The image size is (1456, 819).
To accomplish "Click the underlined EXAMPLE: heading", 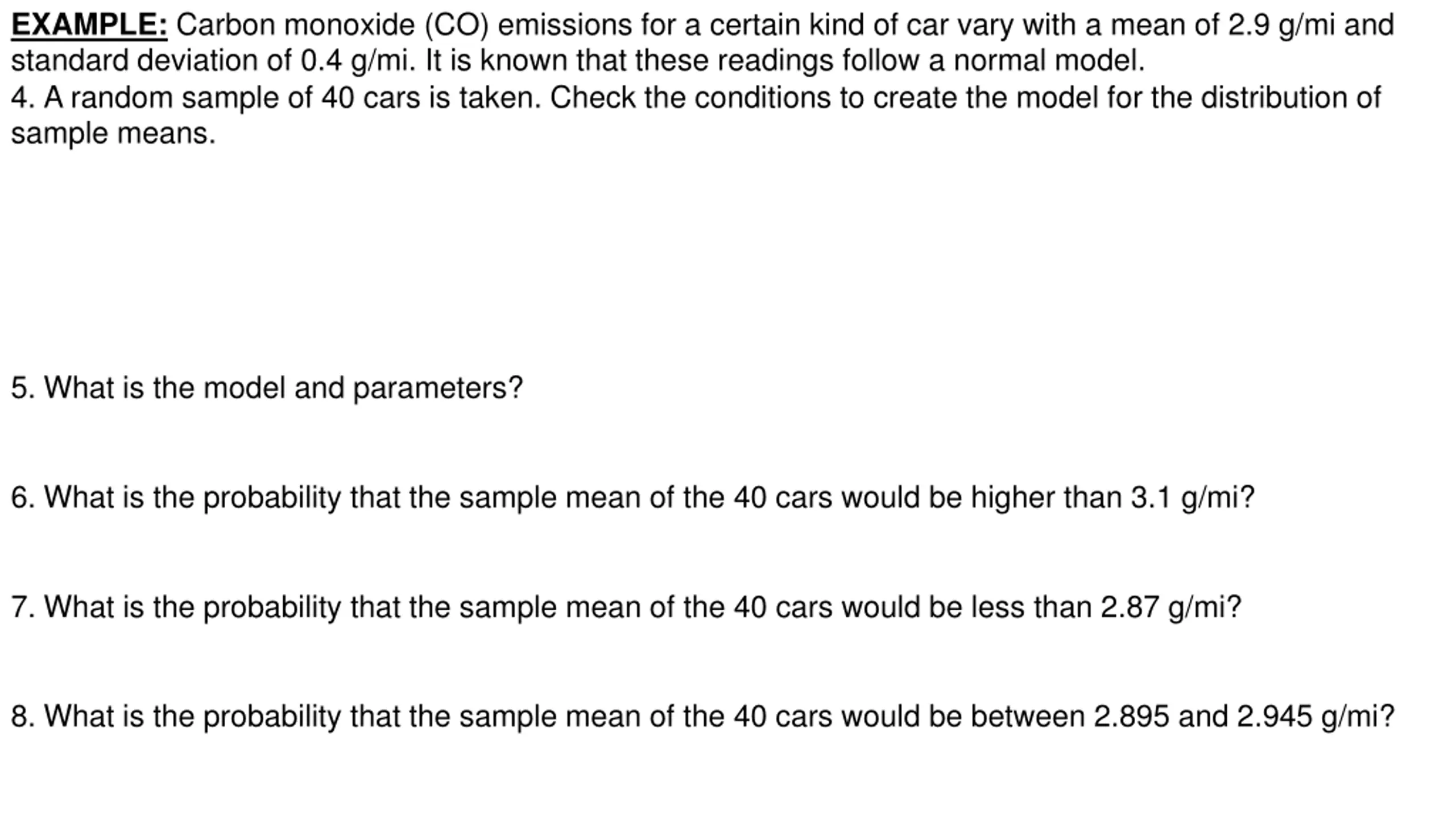I will pos(89,26).
